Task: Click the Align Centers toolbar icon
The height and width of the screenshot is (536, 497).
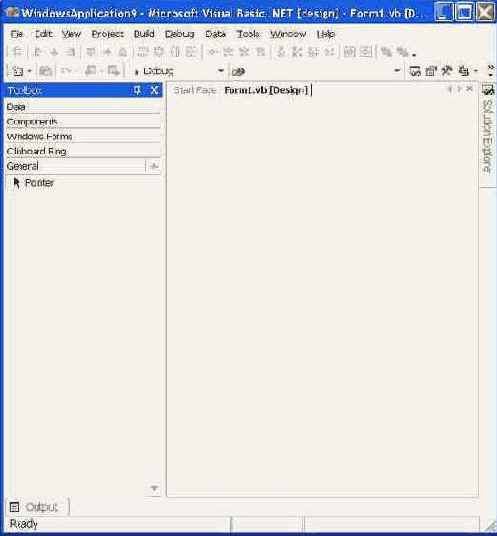Action: [x=54, y=52]
